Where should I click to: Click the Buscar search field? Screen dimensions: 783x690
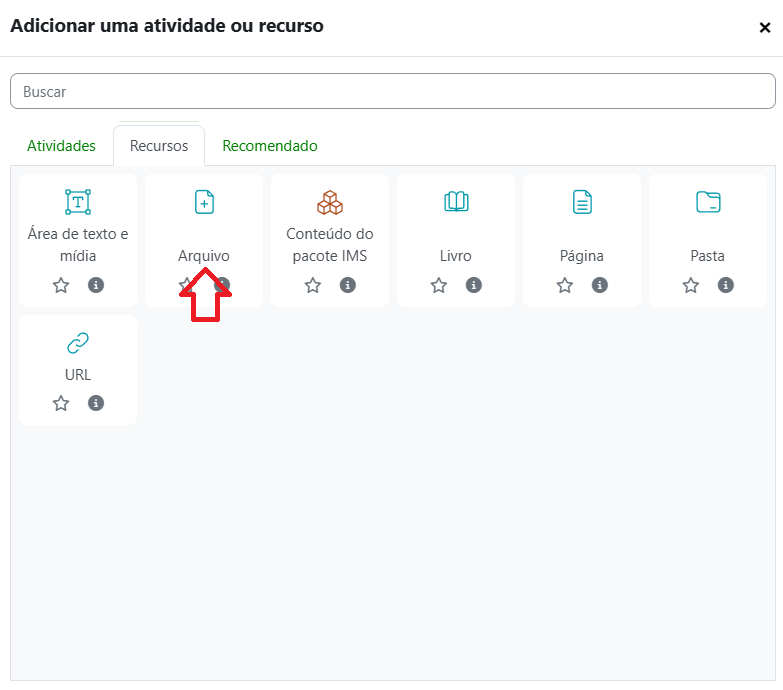pyautogui.click(x=392, y=91)
